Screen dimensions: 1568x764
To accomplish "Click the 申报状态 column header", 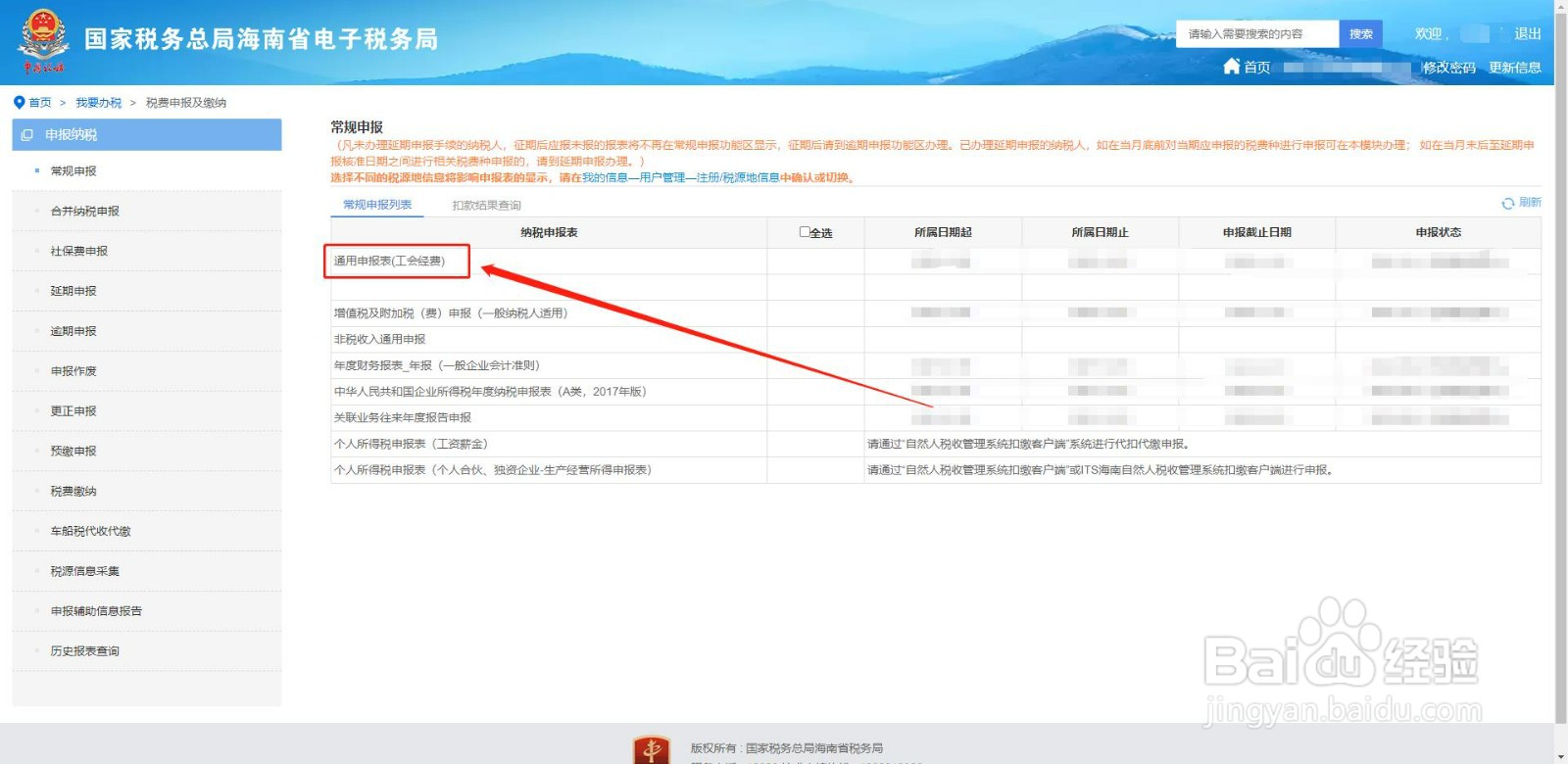I will [1438, 233].
